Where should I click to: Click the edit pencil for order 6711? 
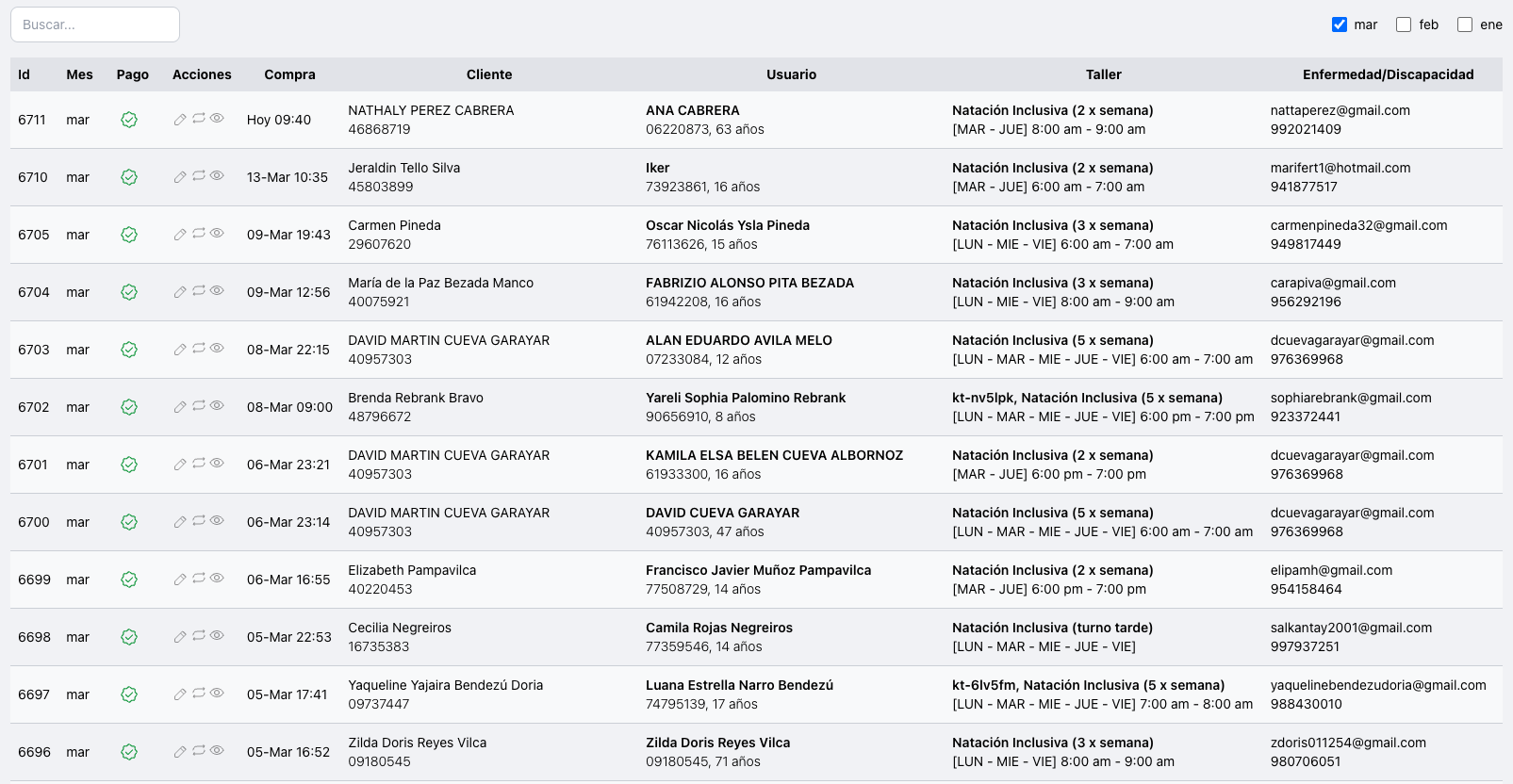coord(180,120)
